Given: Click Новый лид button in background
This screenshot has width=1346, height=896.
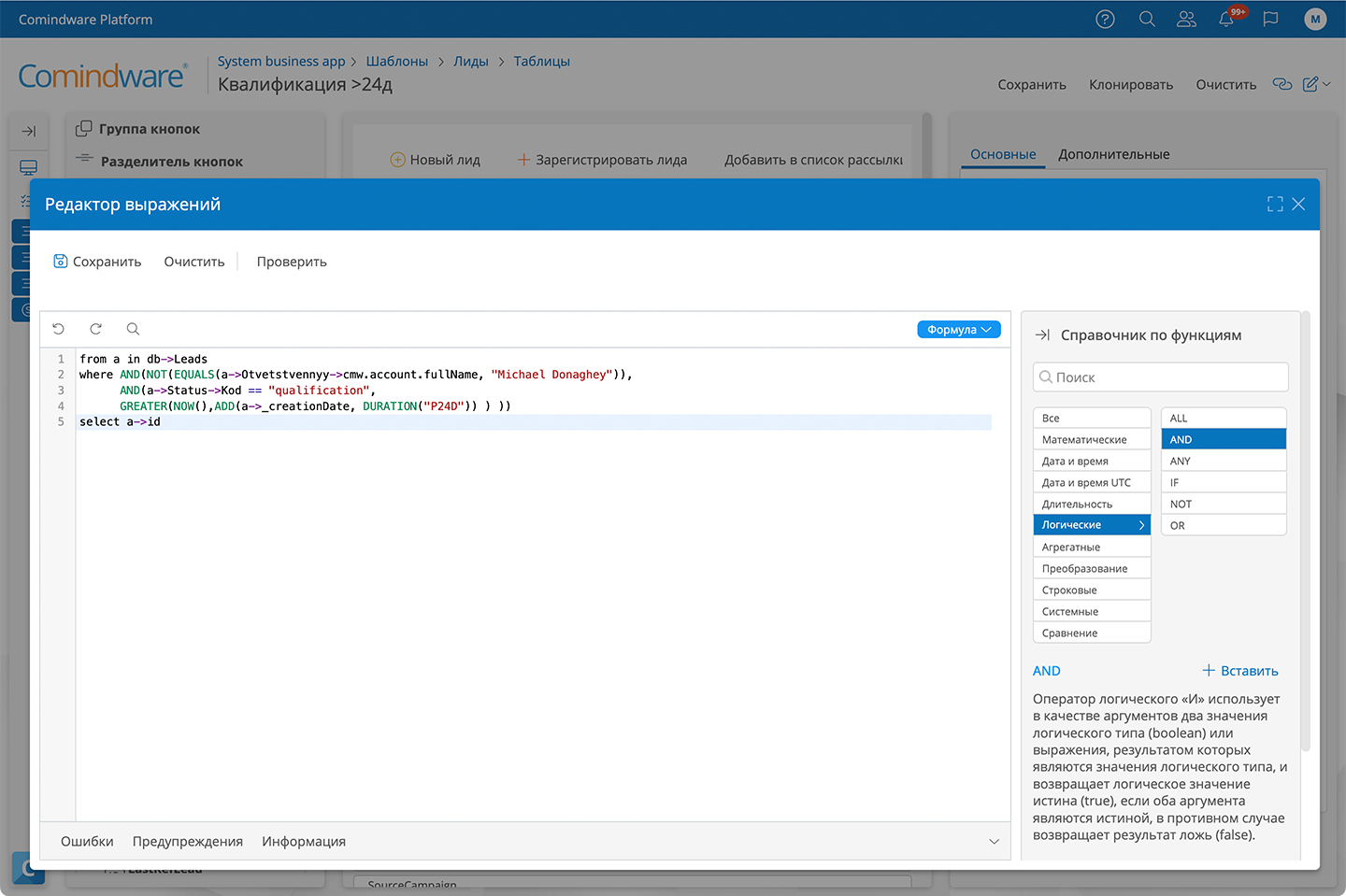Looking at the screenshot, I should [x=435, y=160].
